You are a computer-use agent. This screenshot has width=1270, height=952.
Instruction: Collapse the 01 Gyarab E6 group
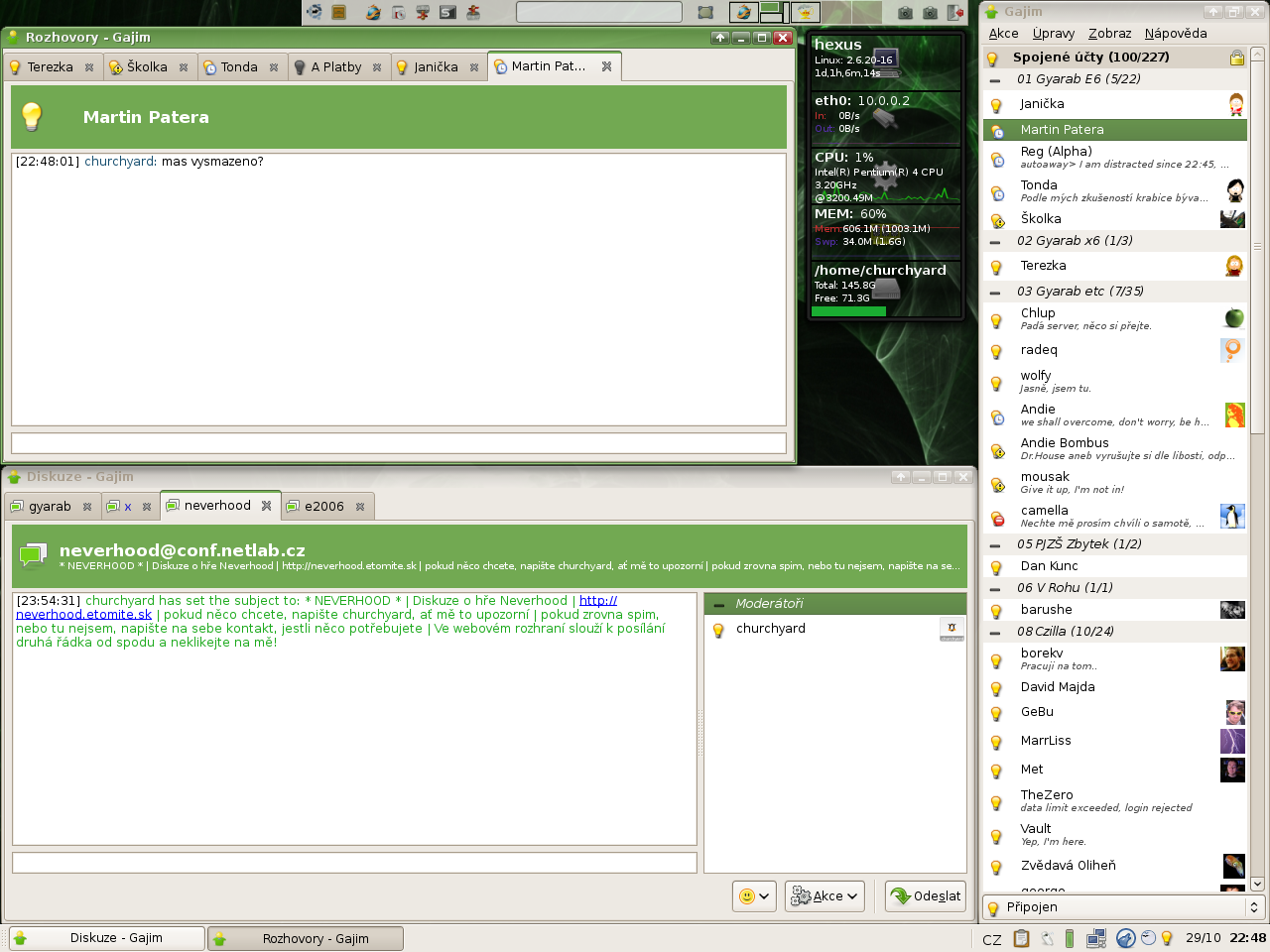[x=995, y=79]
